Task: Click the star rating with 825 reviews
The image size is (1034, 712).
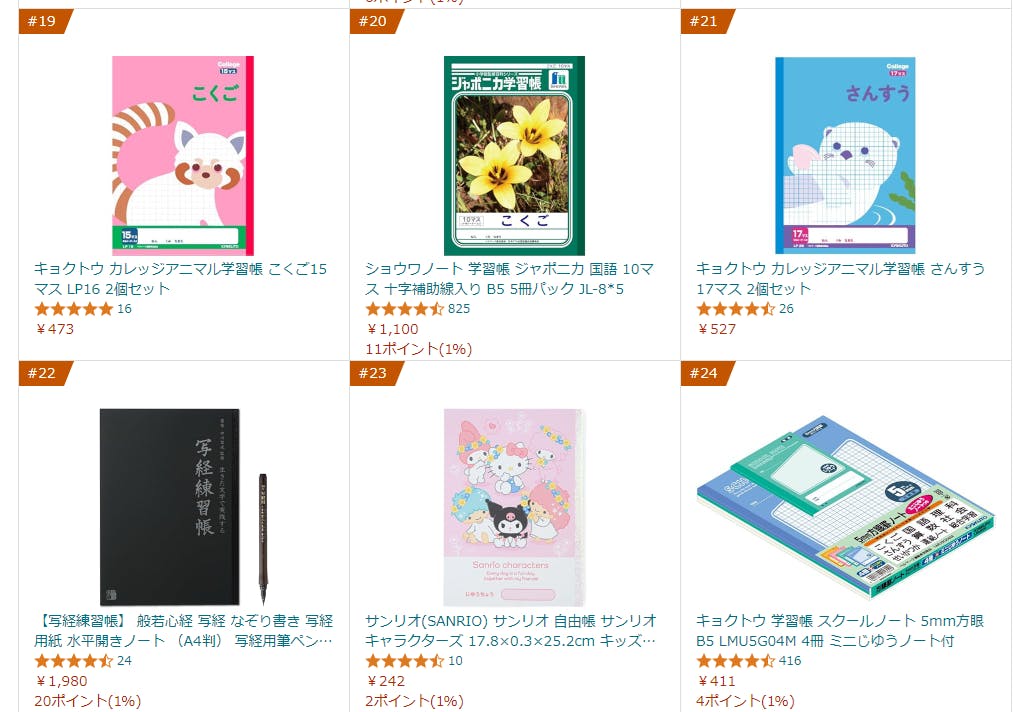Action: point(405,309)
